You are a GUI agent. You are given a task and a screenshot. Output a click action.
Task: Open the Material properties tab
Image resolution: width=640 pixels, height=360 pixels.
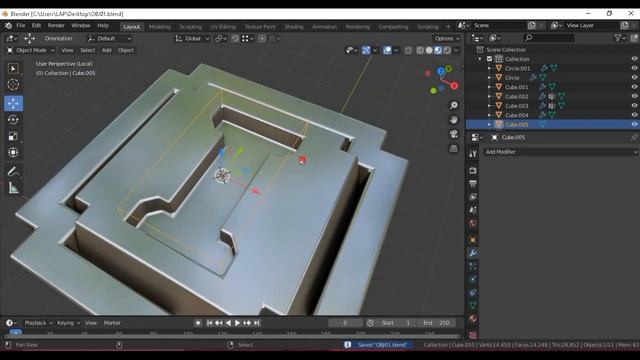473,319
